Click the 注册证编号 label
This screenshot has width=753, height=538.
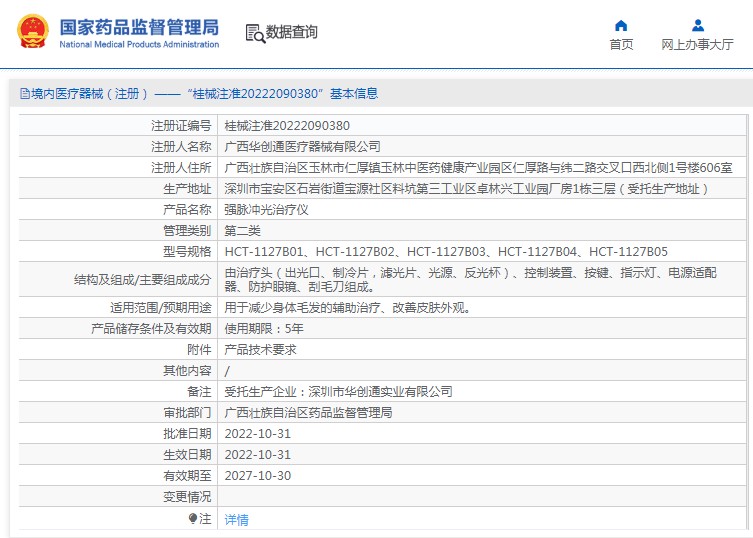[x=181, y=125]
